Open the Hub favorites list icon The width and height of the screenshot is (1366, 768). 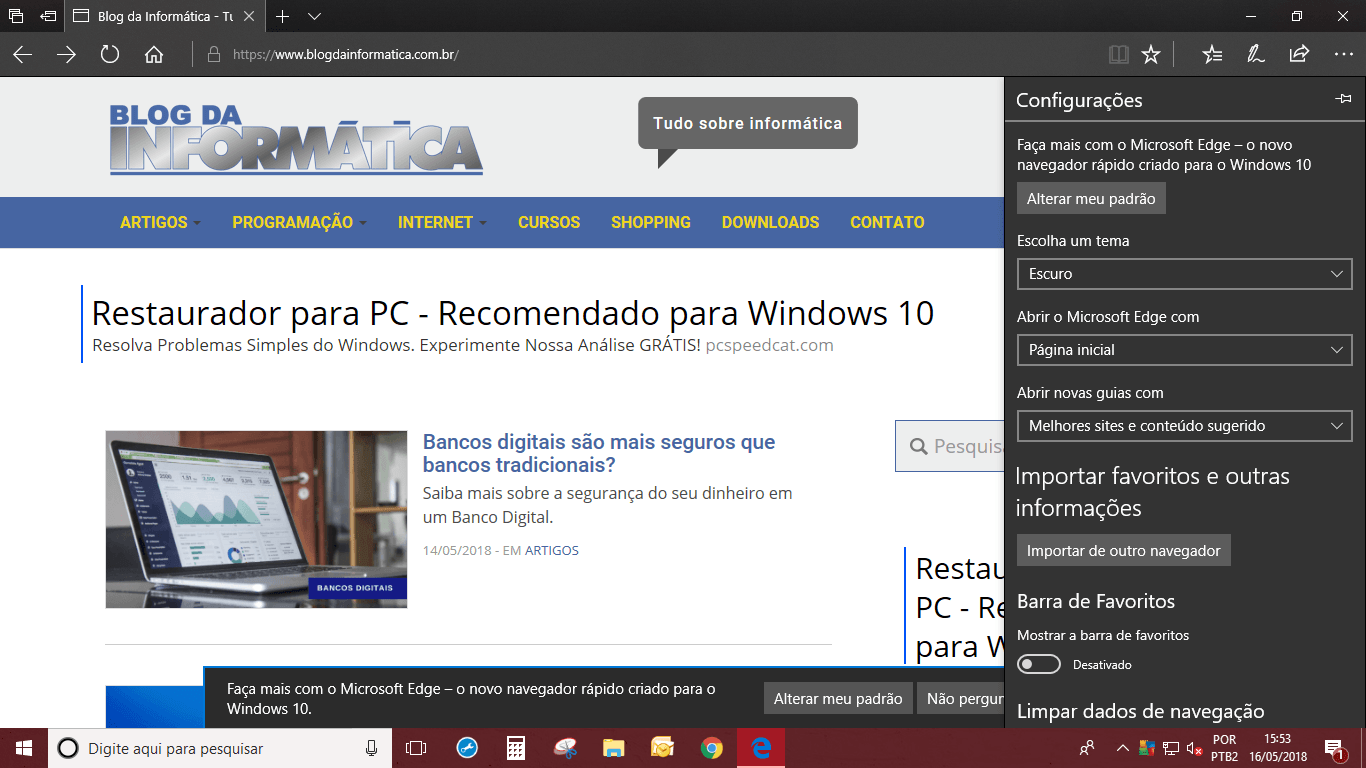[1212, 55]
